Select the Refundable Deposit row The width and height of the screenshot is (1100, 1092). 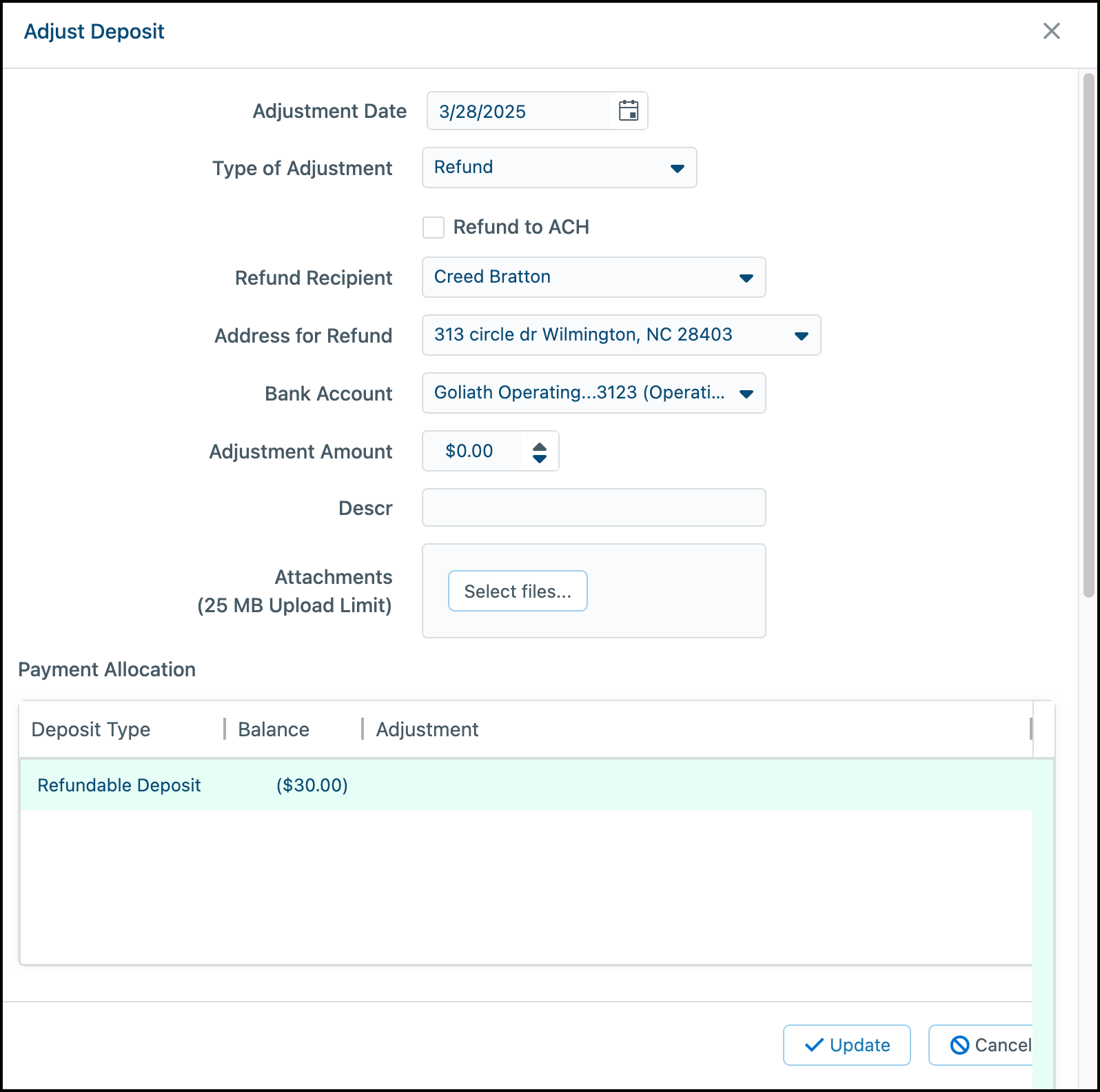(527, 785)
